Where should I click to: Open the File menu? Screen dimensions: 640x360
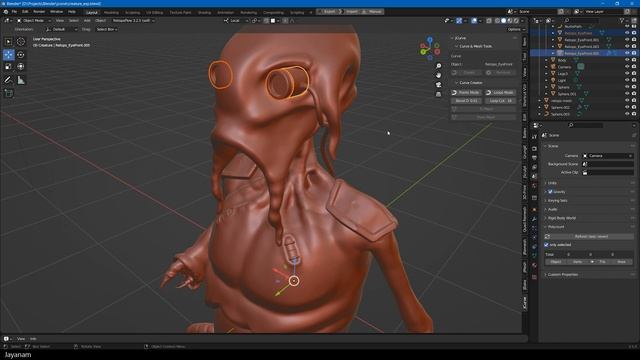click(14, 12)
